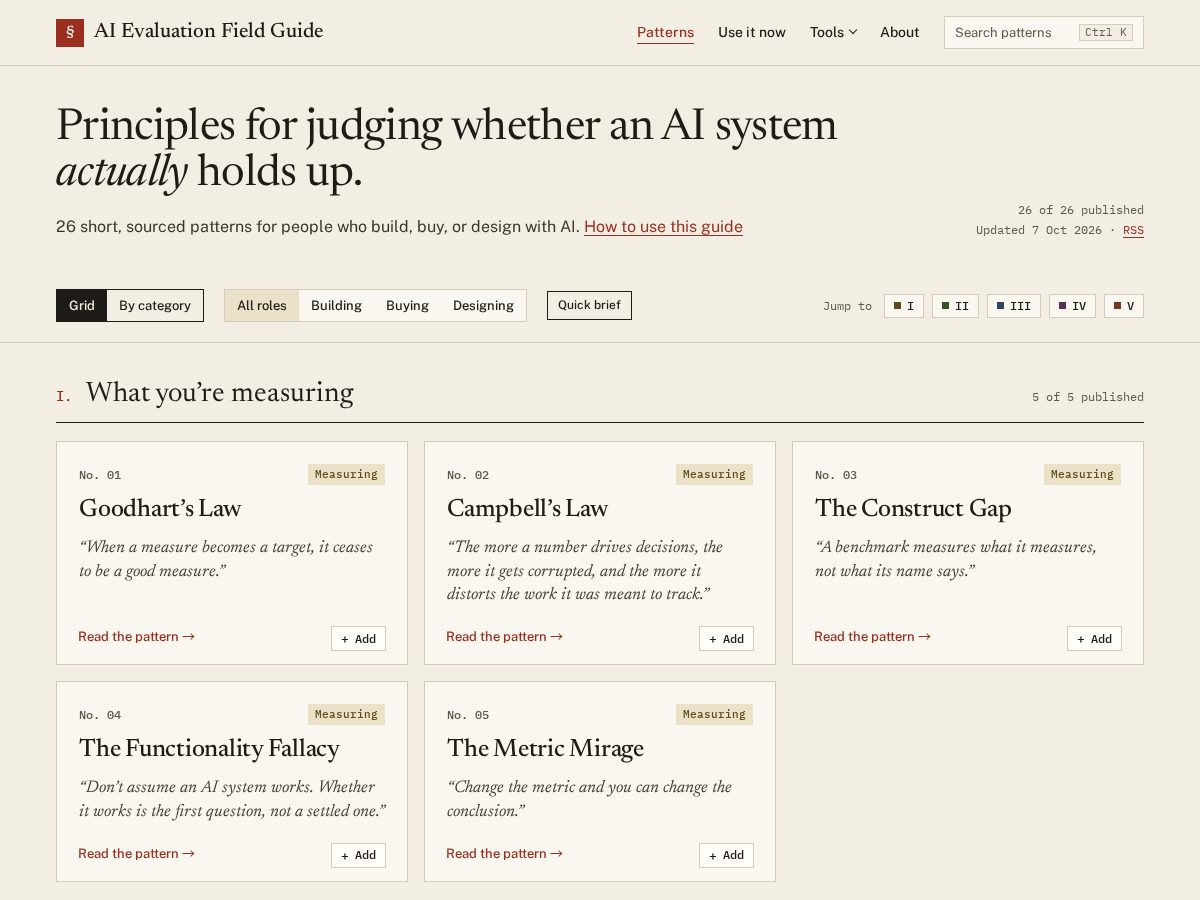Click the 'What you're measuring' section heading
1200x900 pixels.
coord(220,393)
